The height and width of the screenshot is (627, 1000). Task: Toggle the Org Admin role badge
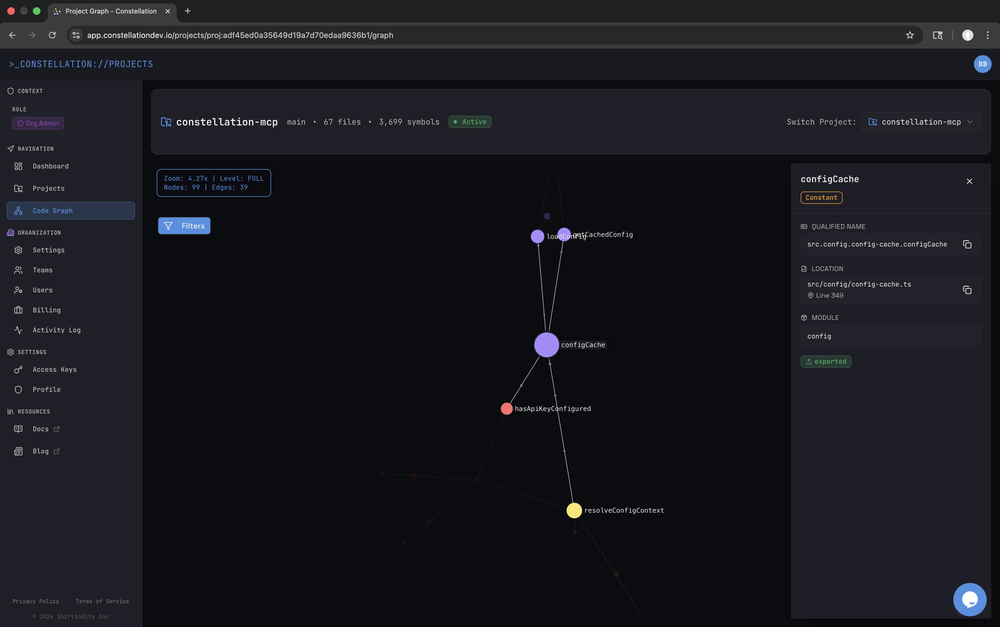point(37,123)
